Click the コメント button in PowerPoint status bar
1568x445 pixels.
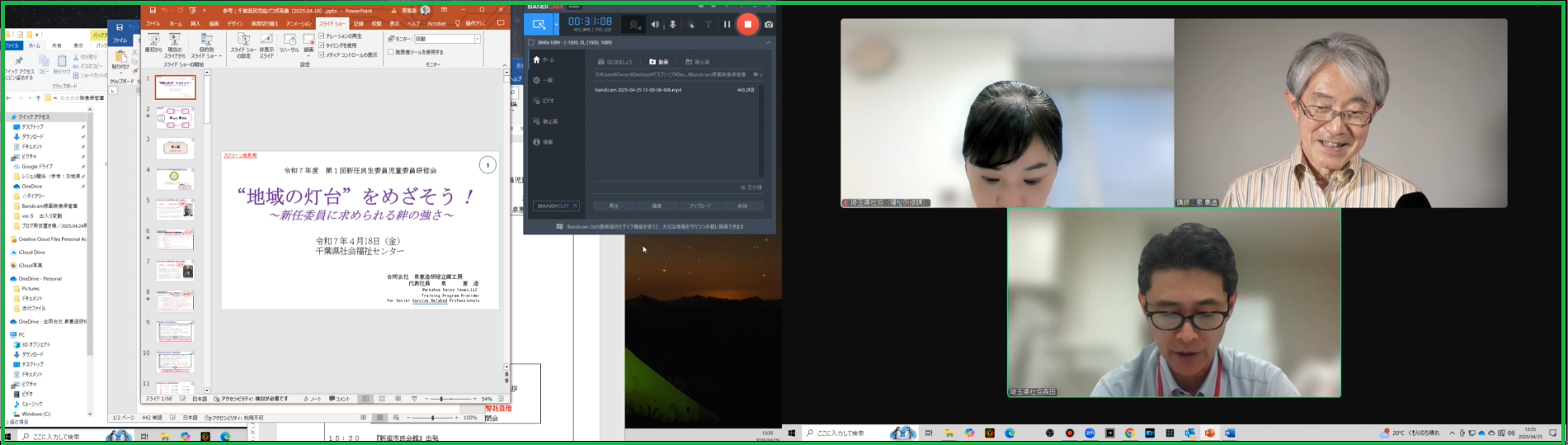coord(340,399)
